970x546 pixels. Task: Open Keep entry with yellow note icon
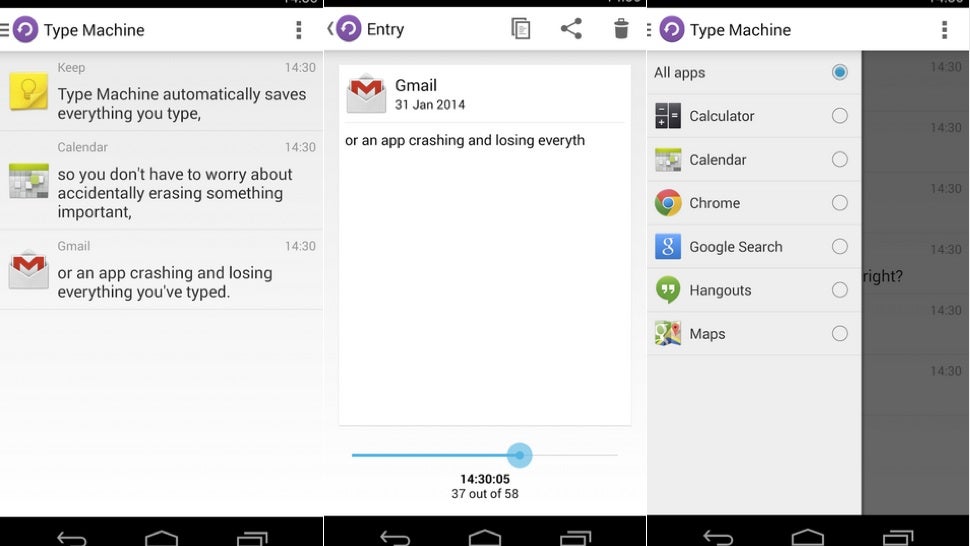coord(28,92)
